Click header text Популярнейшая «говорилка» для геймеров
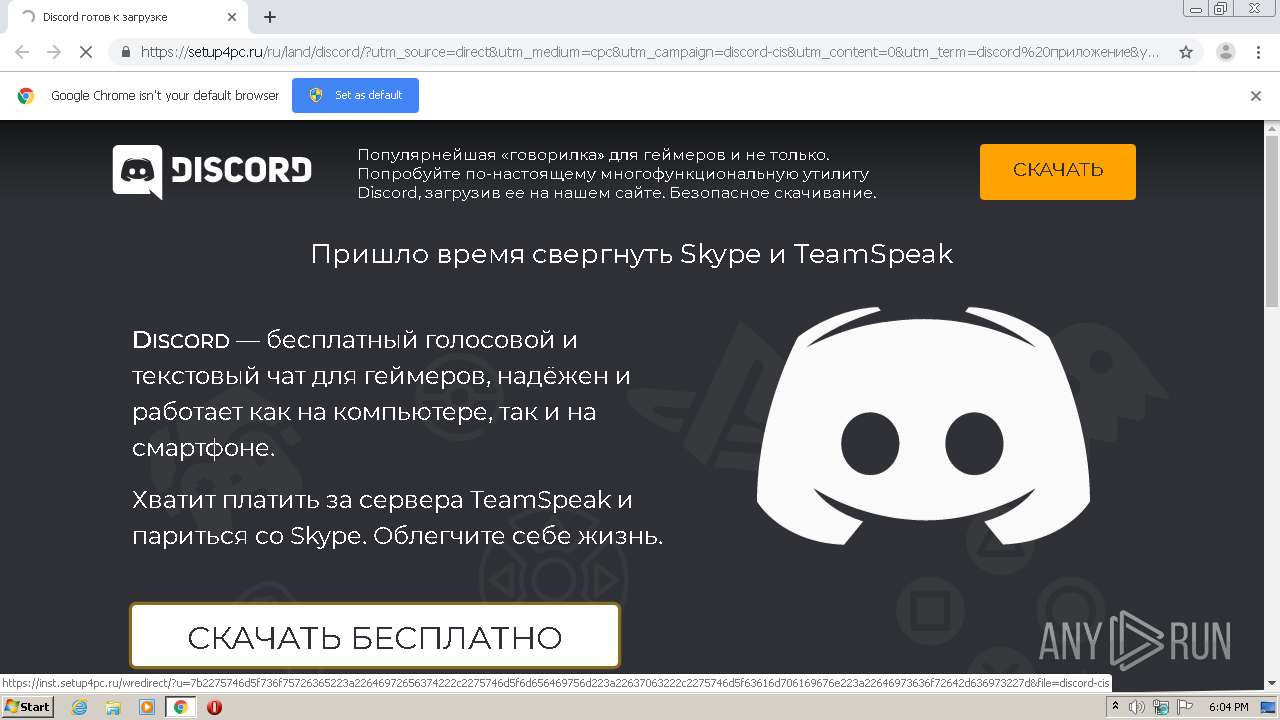Viewport: 1280px width, 720px height. coord(617,173)
